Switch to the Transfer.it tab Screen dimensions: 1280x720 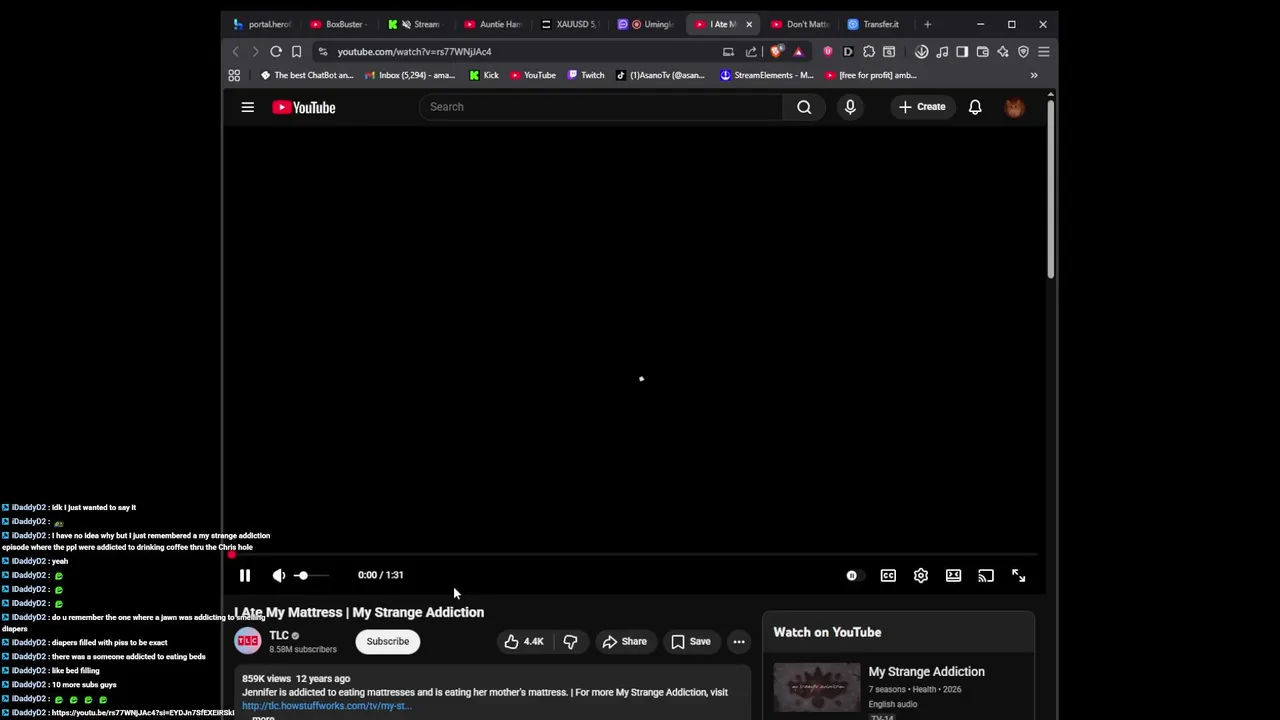(875, 24)
